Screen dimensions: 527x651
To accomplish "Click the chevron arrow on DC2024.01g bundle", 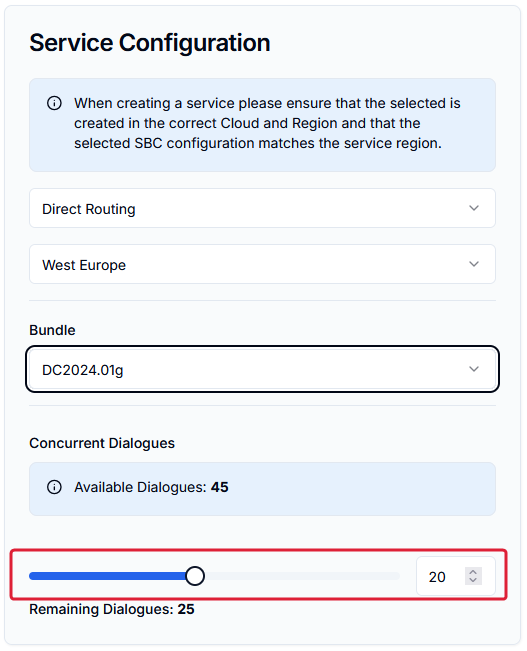I will tap(474, 369).
